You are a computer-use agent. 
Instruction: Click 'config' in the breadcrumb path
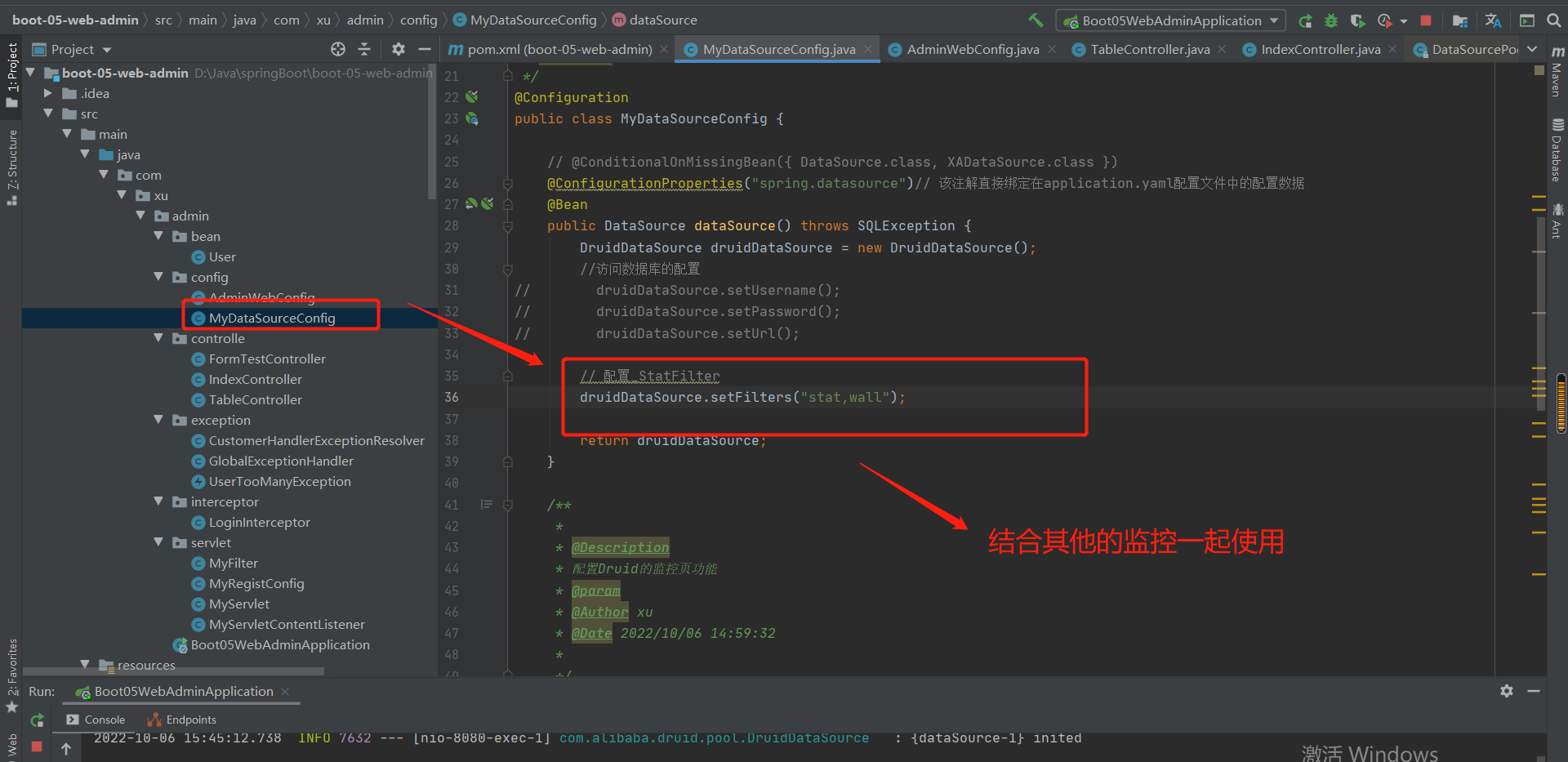pyautogui.click(x=418, y=20)
